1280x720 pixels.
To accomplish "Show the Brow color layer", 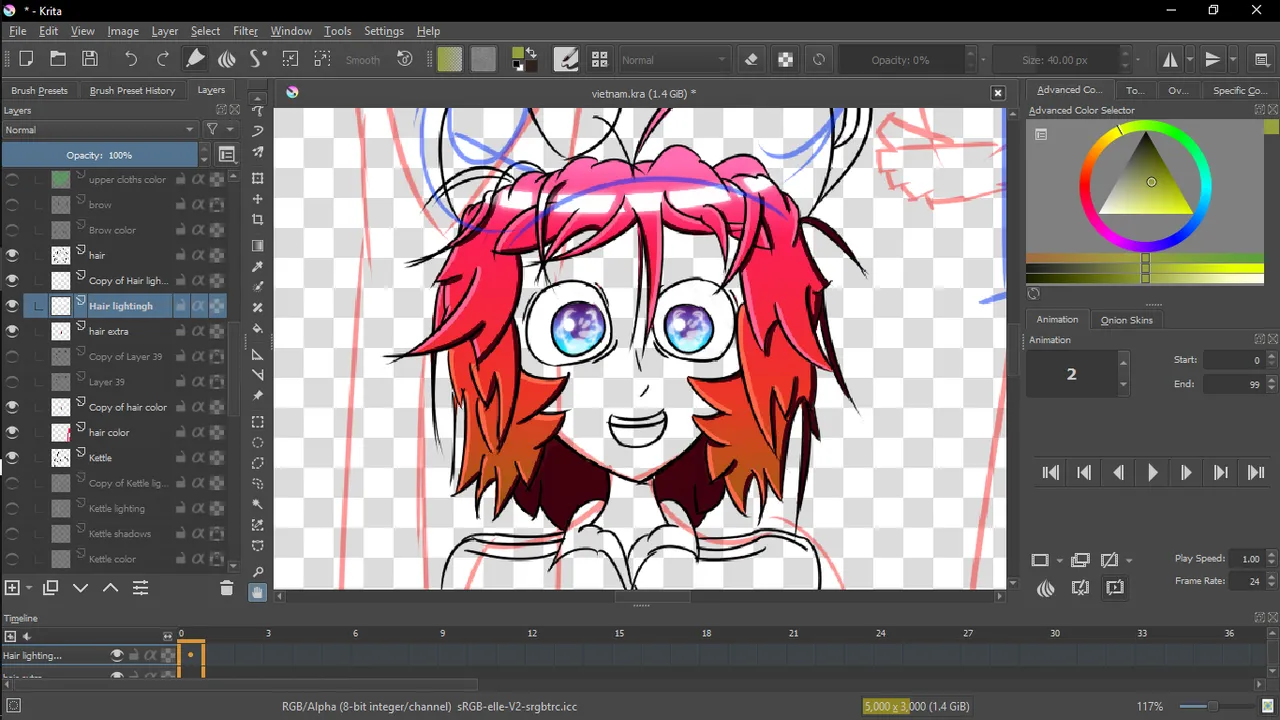I will coord(12,230).
